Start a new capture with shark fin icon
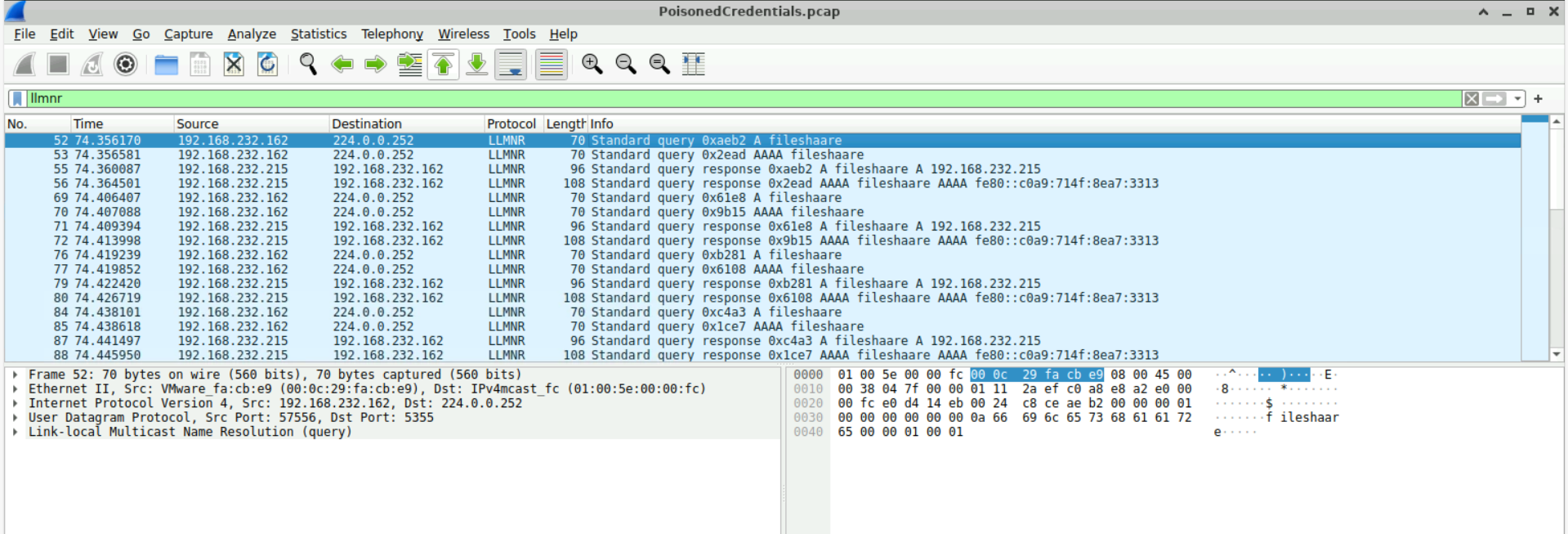 click(25, 64)
